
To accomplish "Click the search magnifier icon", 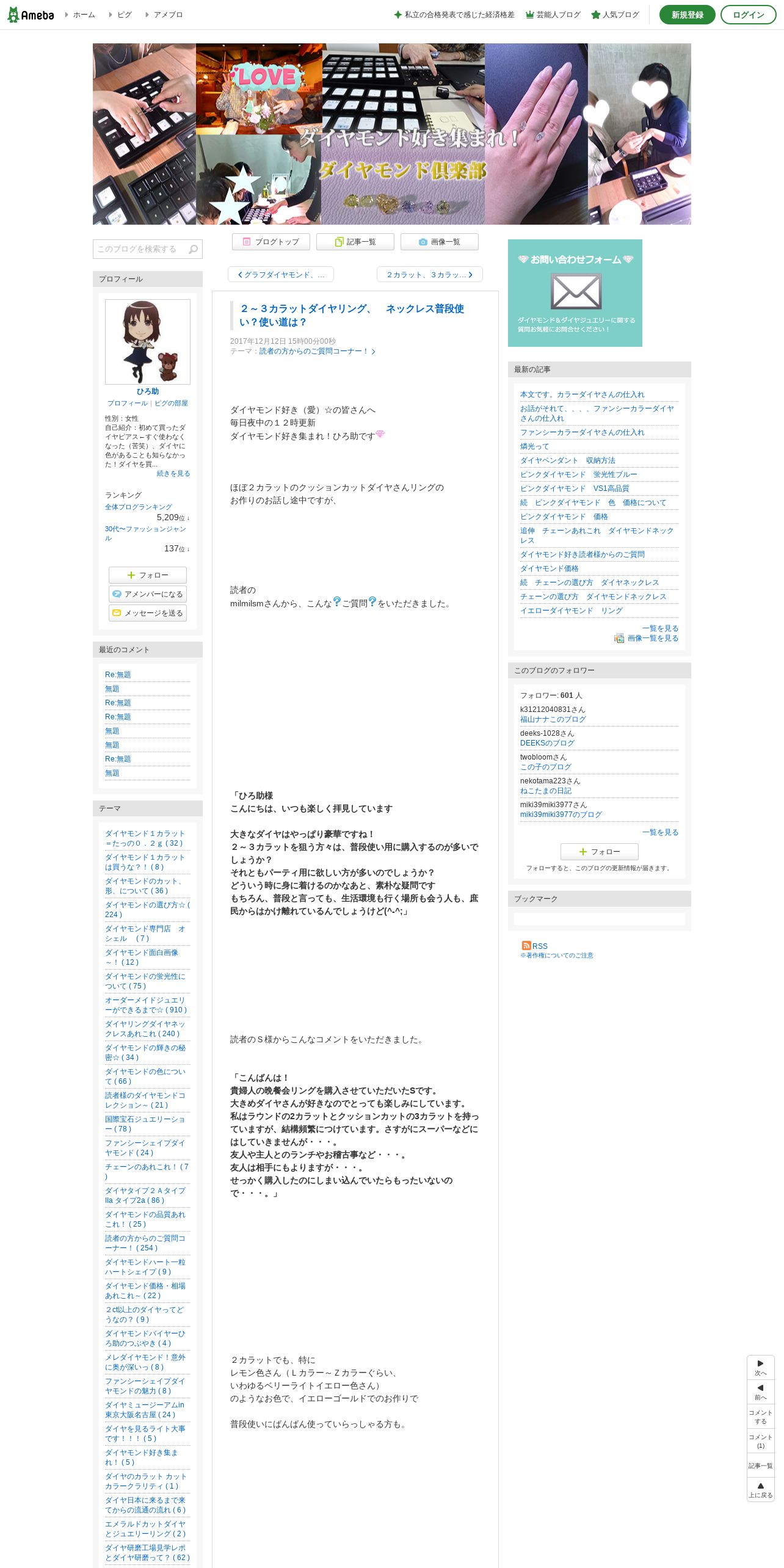I will [194, 249].
